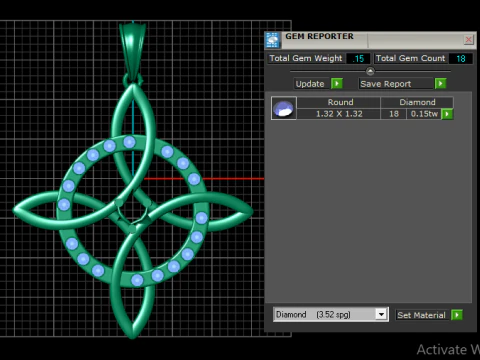Click the green arrow beside Save Report
This screenshot has width=480, height=360.
coord(441,83)
